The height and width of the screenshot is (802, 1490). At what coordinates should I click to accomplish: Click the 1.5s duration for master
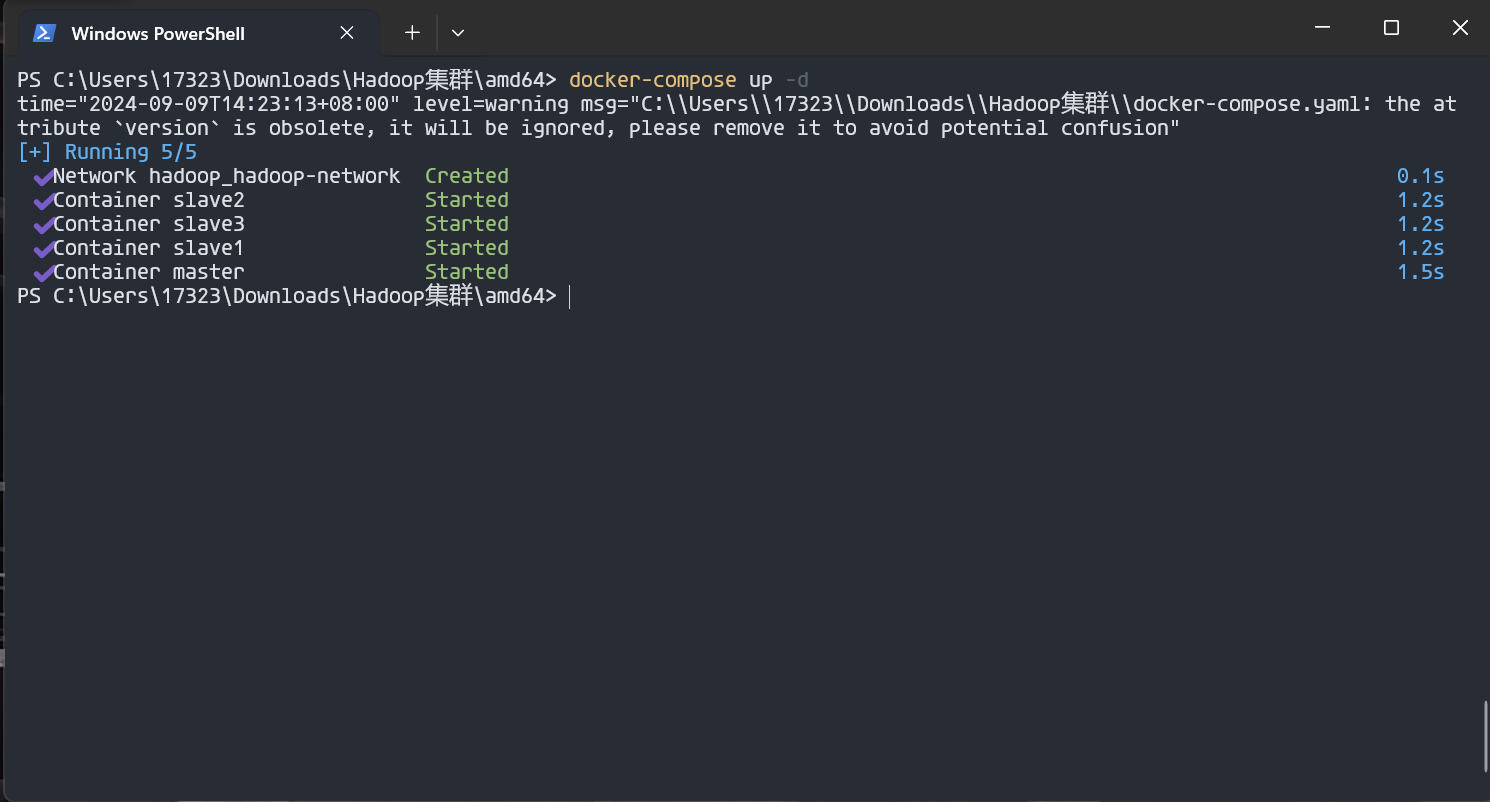coord(1420,272)
